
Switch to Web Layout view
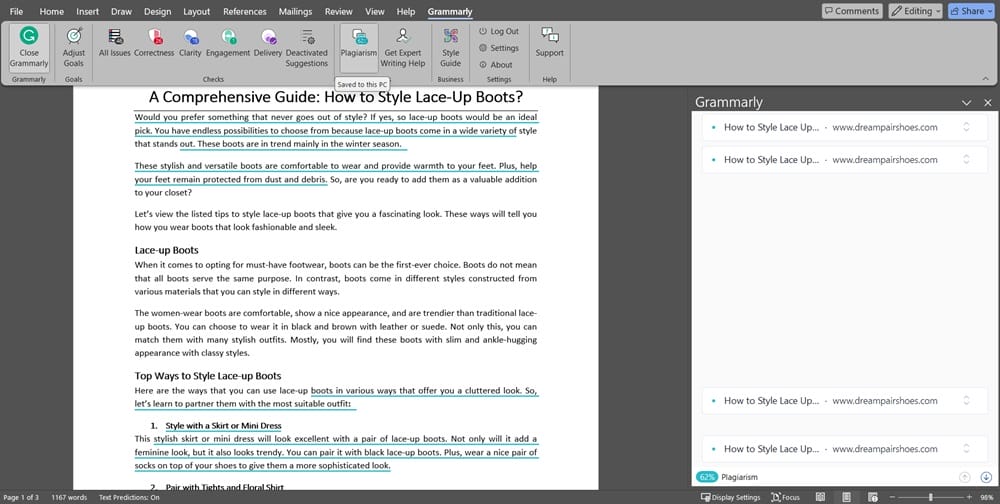point(872,497)
